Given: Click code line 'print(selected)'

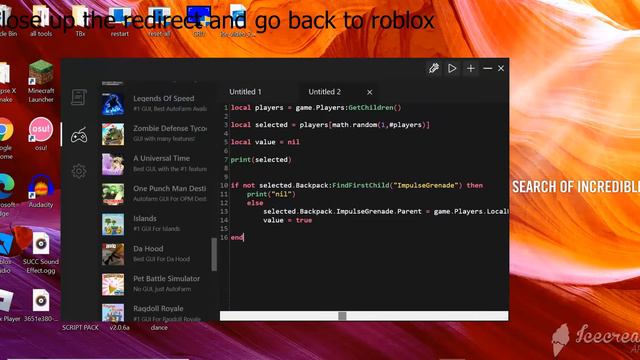Looking at the screenshot, I should coord(261,160).
